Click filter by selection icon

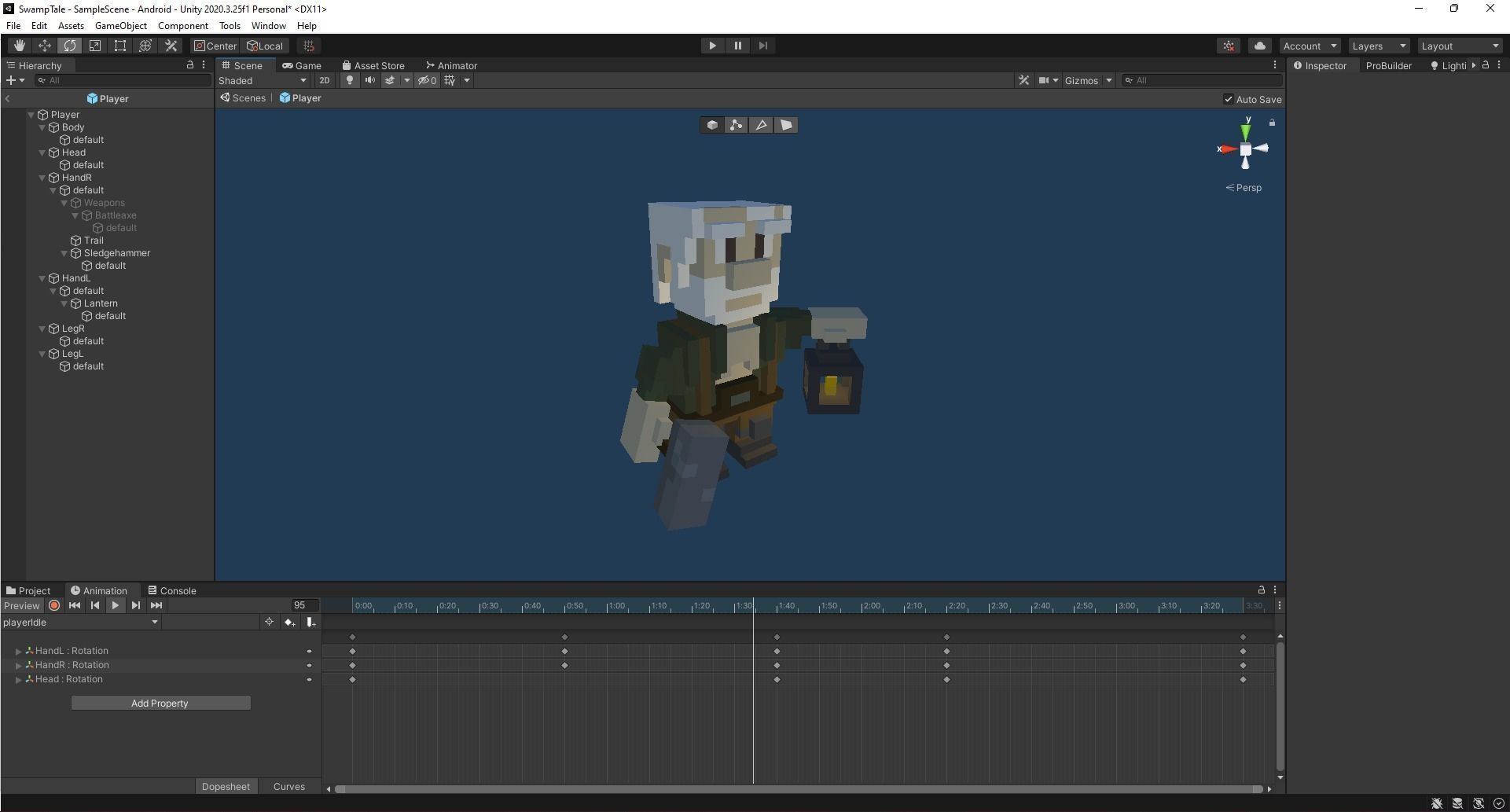click(x=269, y=622)
